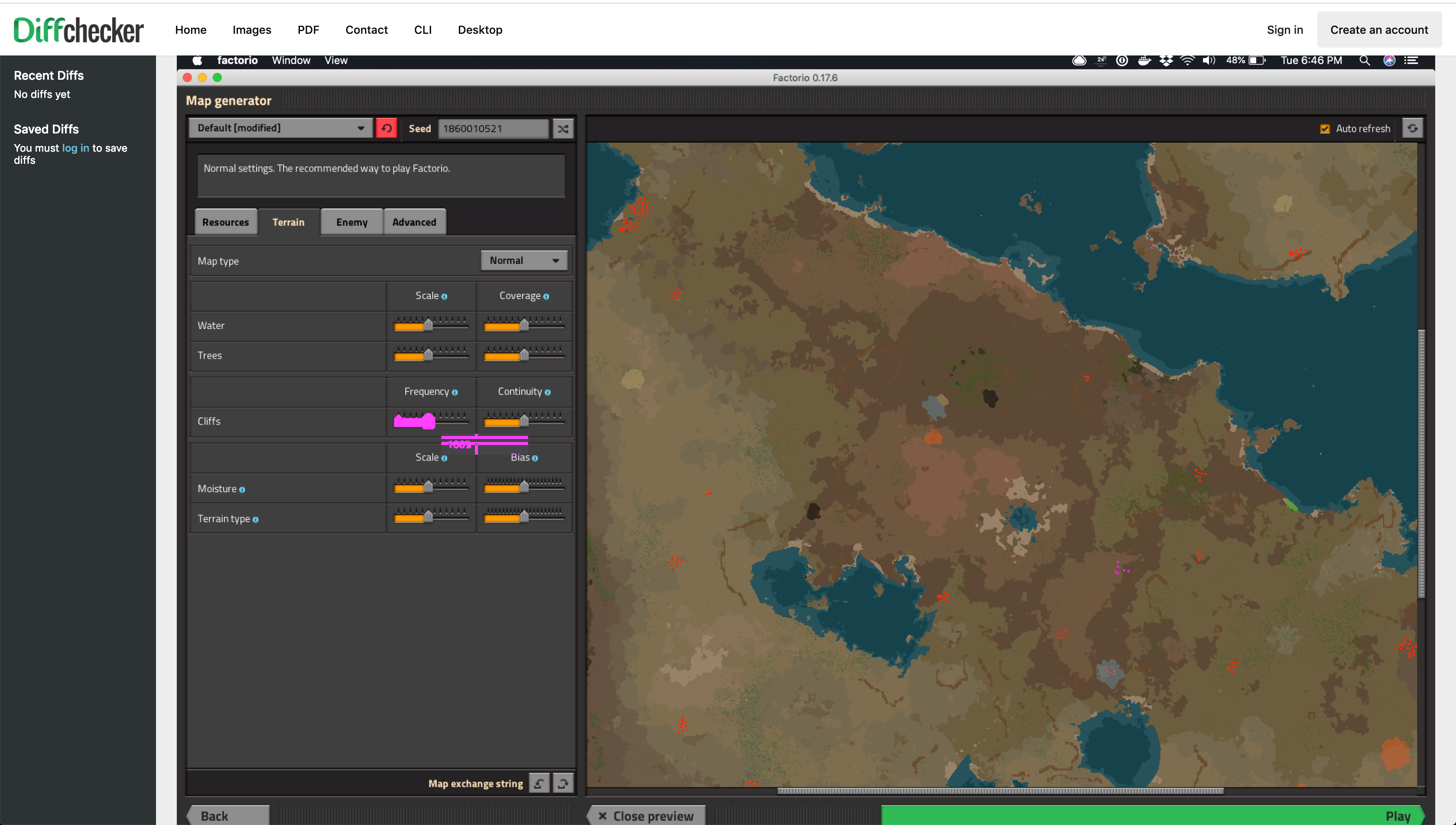Click info icon next to Continuity
The image size is (1456, 825).
(x=548, y=392)
